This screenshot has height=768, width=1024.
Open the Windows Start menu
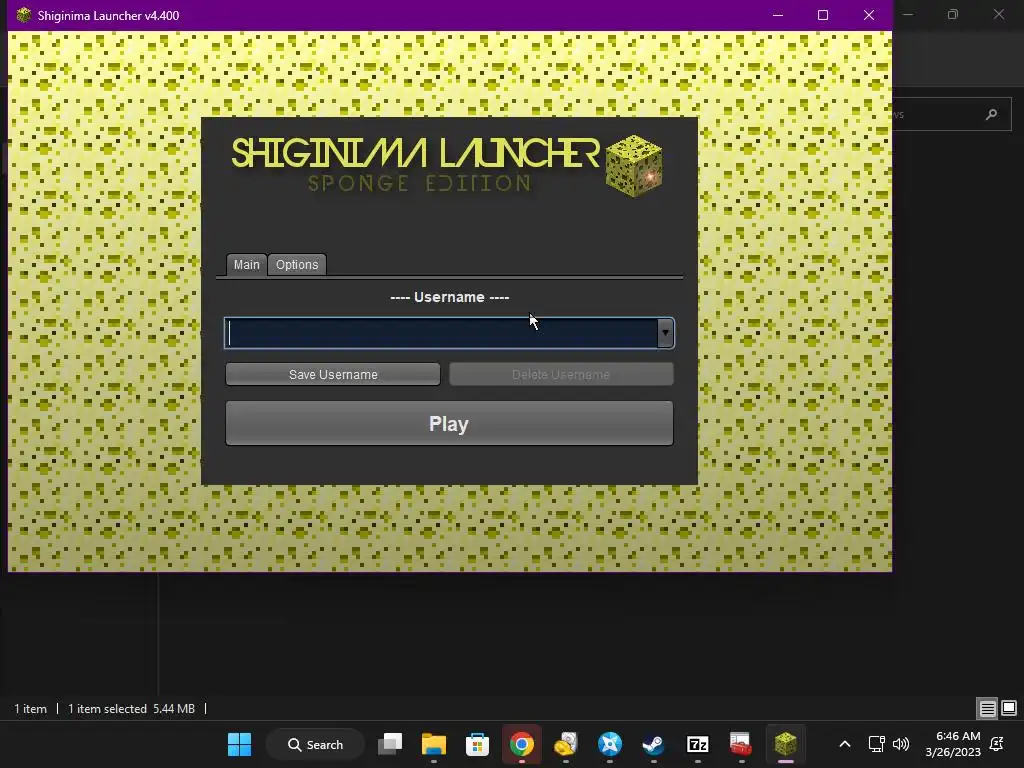pyautogui.click(x=240, y=744)
